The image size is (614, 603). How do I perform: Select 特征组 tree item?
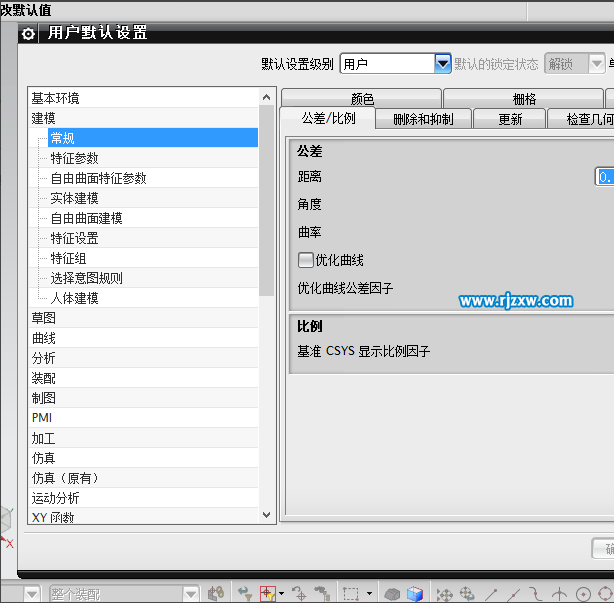[x=68, y=258]
